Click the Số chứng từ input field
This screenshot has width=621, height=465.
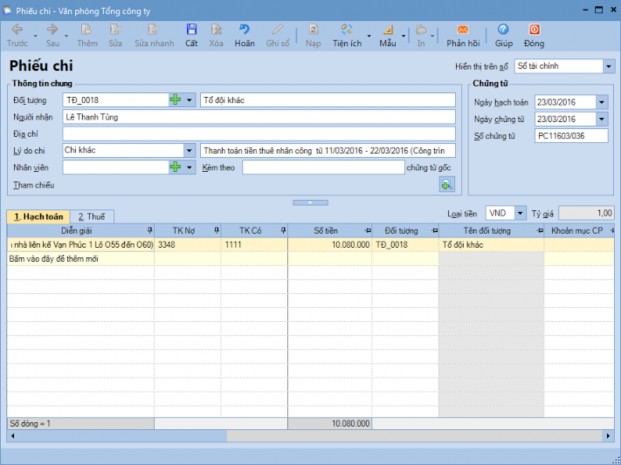tap(570, 134)
